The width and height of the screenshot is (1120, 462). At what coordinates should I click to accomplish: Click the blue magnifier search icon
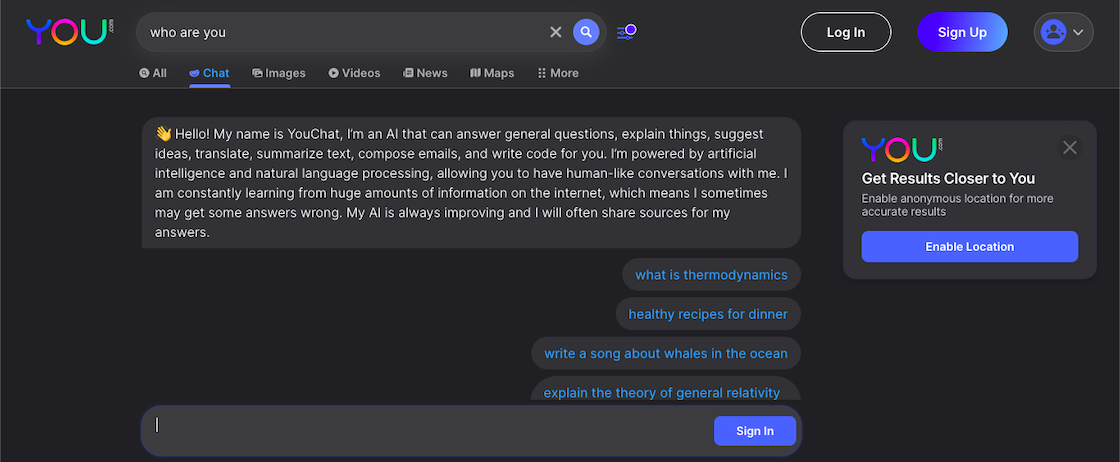[586, 32]
